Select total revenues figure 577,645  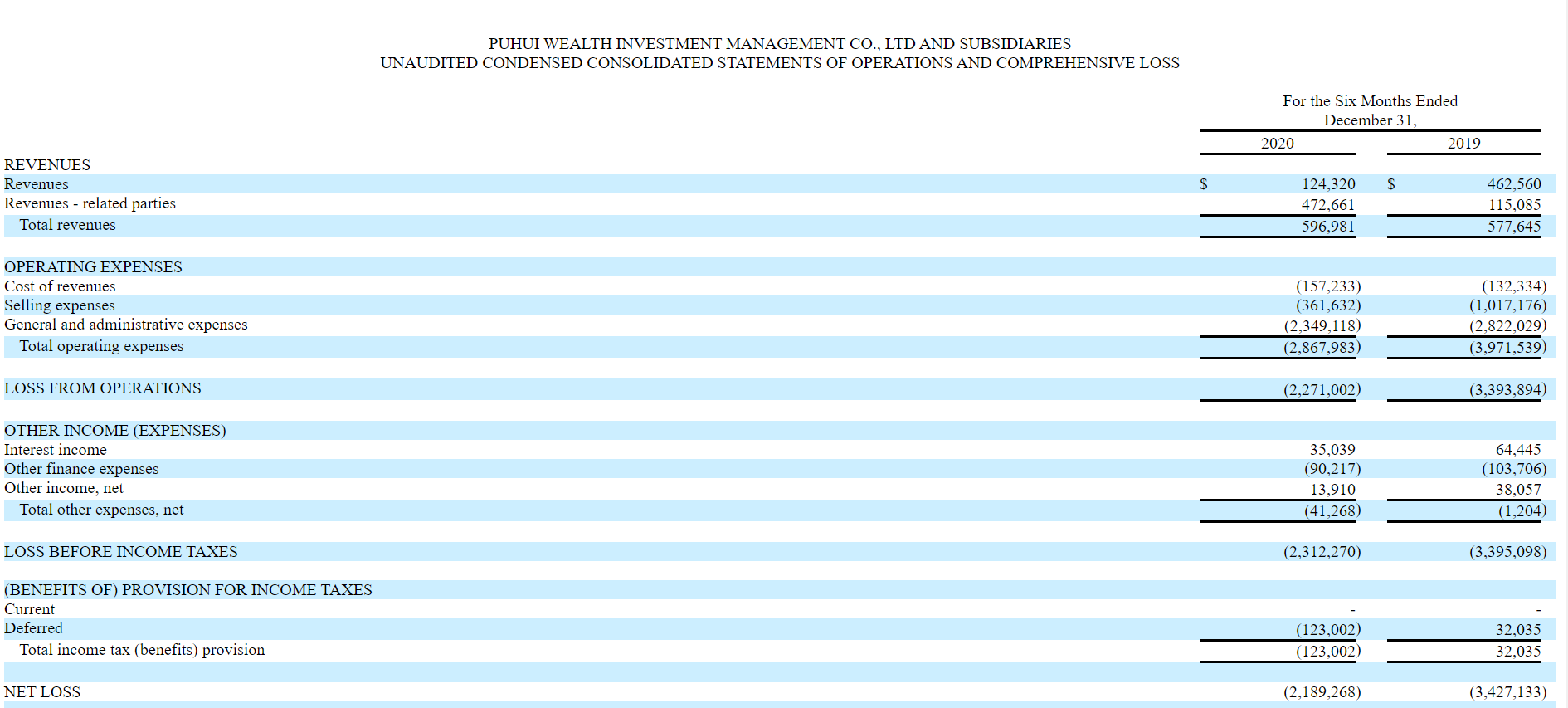[x=1514, y=227]
